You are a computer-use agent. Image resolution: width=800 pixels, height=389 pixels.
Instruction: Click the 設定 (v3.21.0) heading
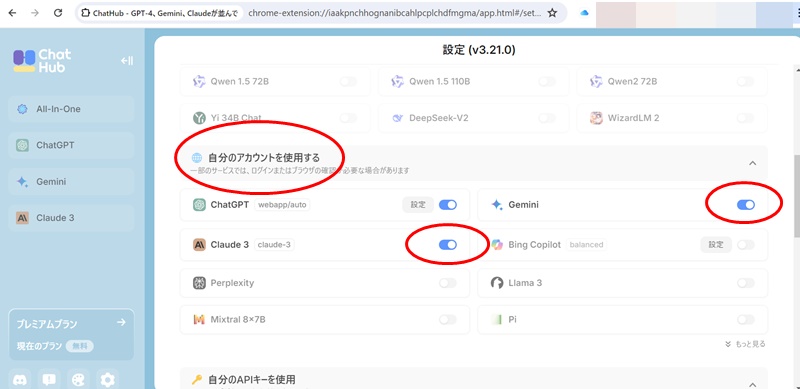click(479, 50)
